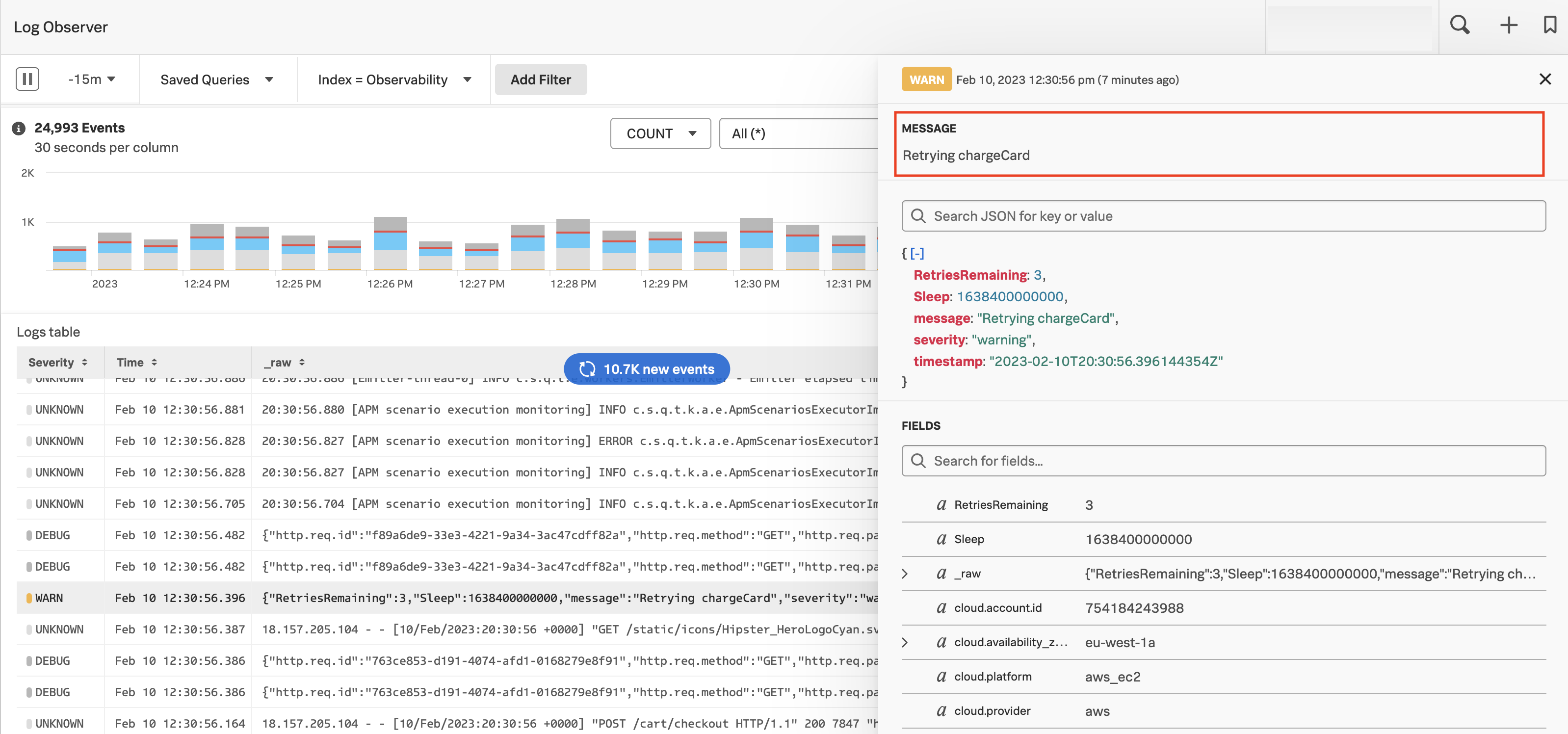Screen dimensions: 1568x734
Task: Click the Sleep field type icon
Action: 941,539
